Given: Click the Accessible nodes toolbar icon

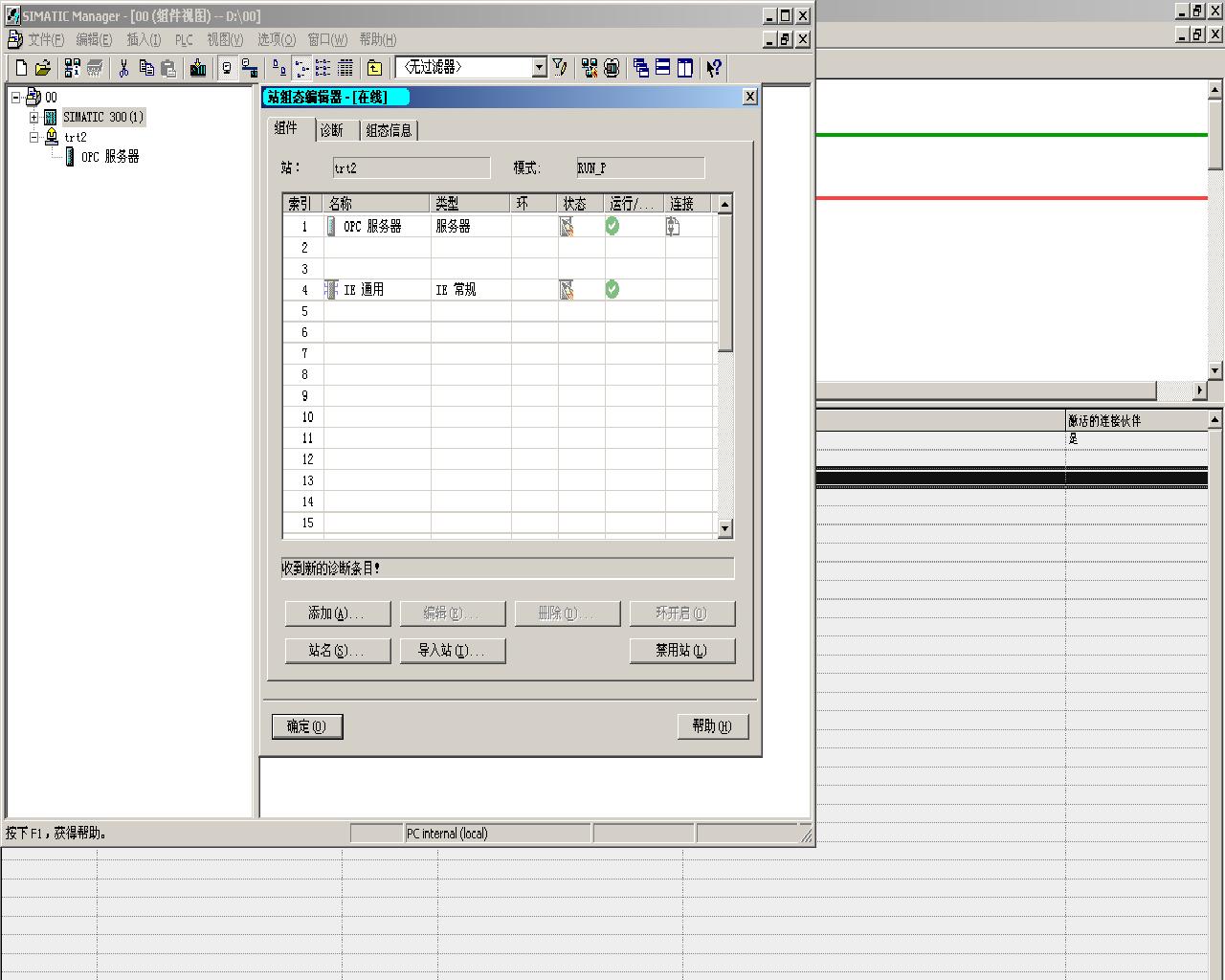Looking at the screenshot, I should click(x=73, y=68).
